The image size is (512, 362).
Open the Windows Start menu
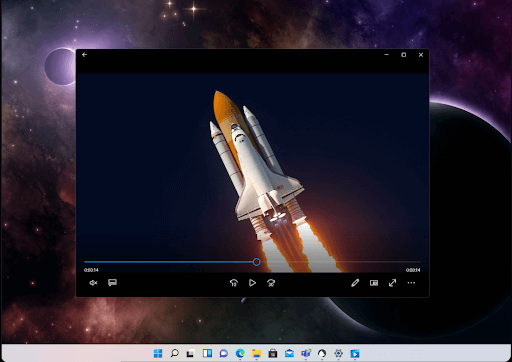[158, 353]
